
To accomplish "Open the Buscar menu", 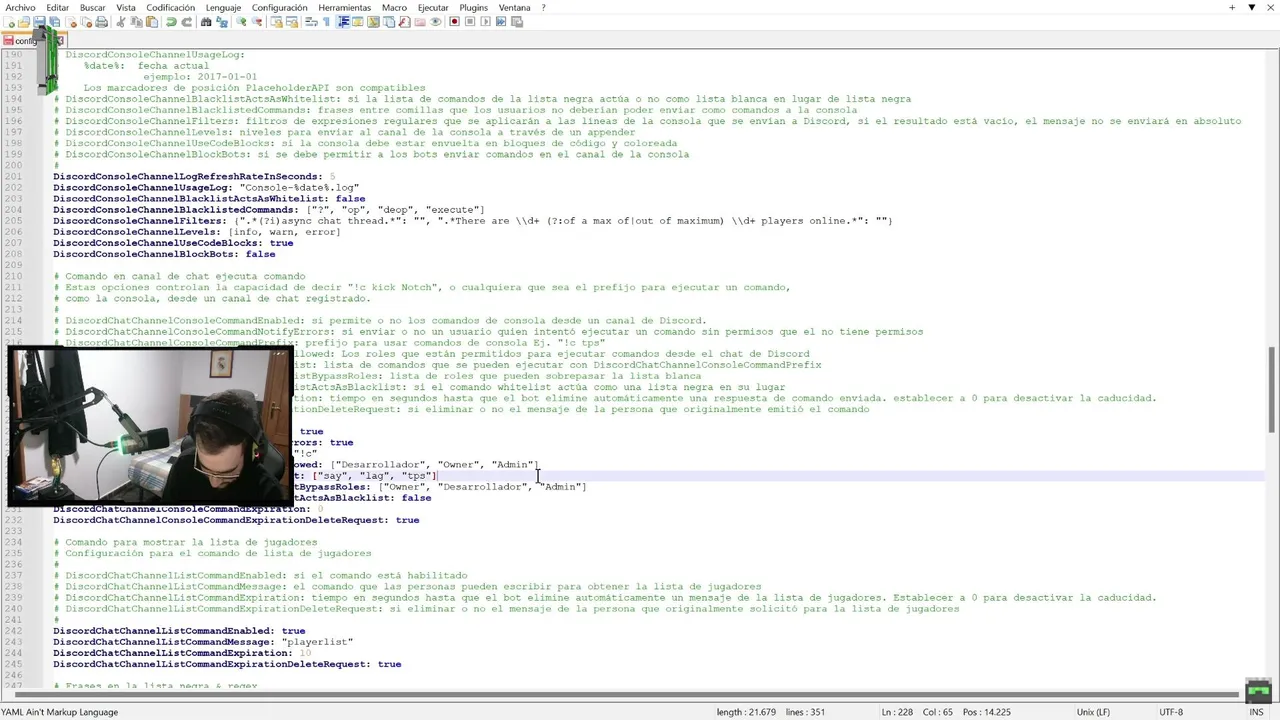I will pos(93,7).
